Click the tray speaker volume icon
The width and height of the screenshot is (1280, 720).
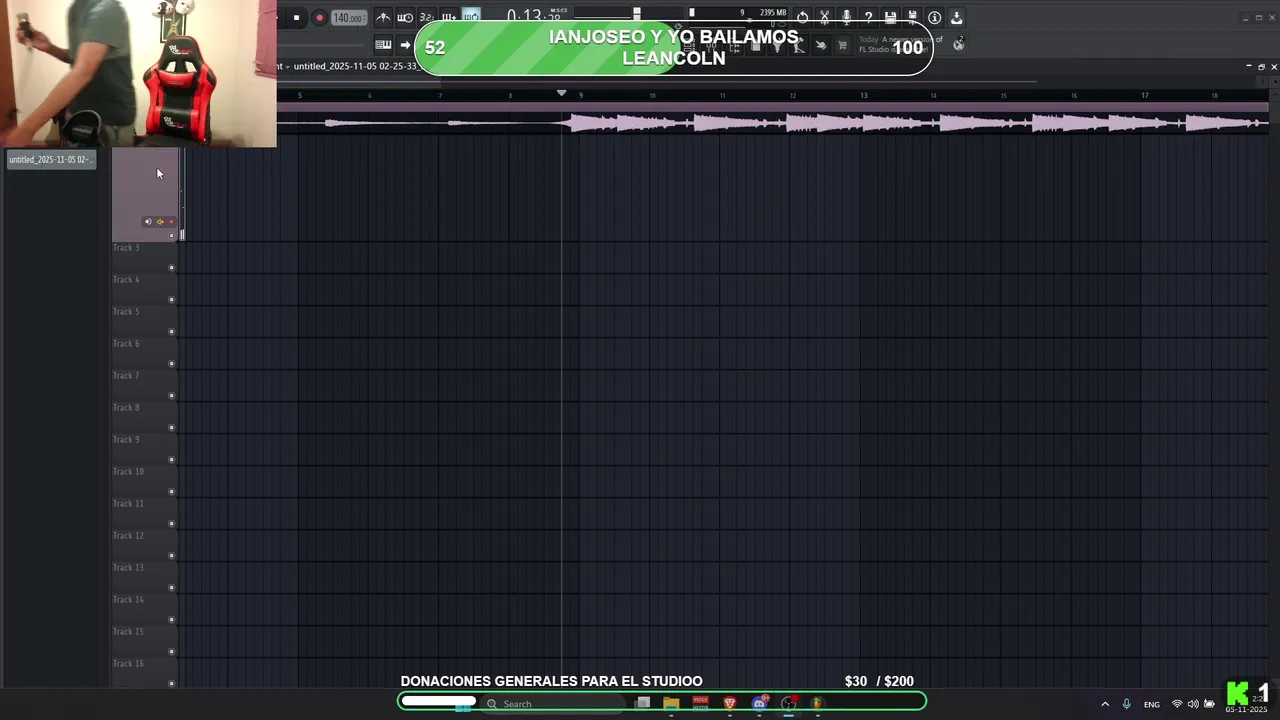[1193, 704]
